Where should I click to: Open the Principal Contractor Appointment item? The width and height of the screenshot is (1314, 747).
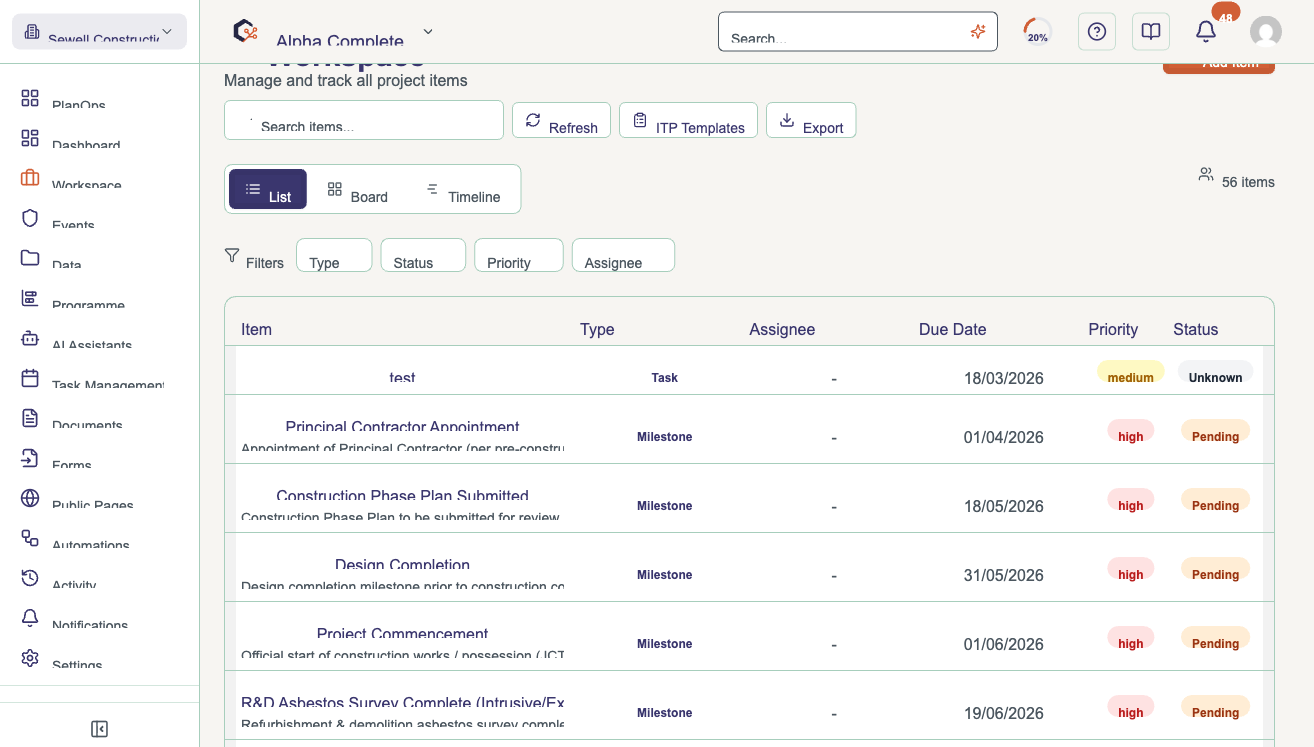point(403,427)
